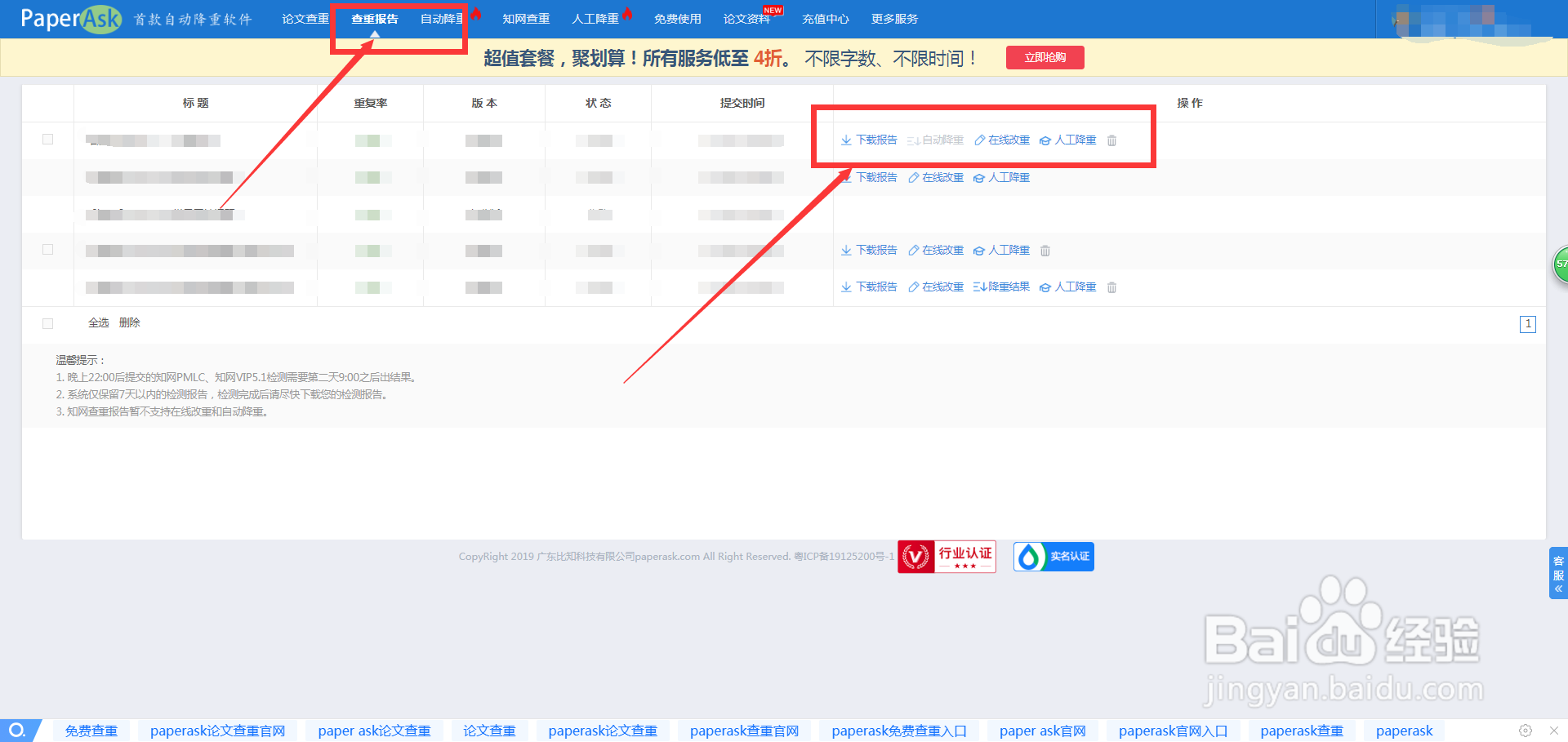Viewport: 1568px width, 742px height.
Task: Check the first paper's row checkbox
Action: tap(47, 140)
